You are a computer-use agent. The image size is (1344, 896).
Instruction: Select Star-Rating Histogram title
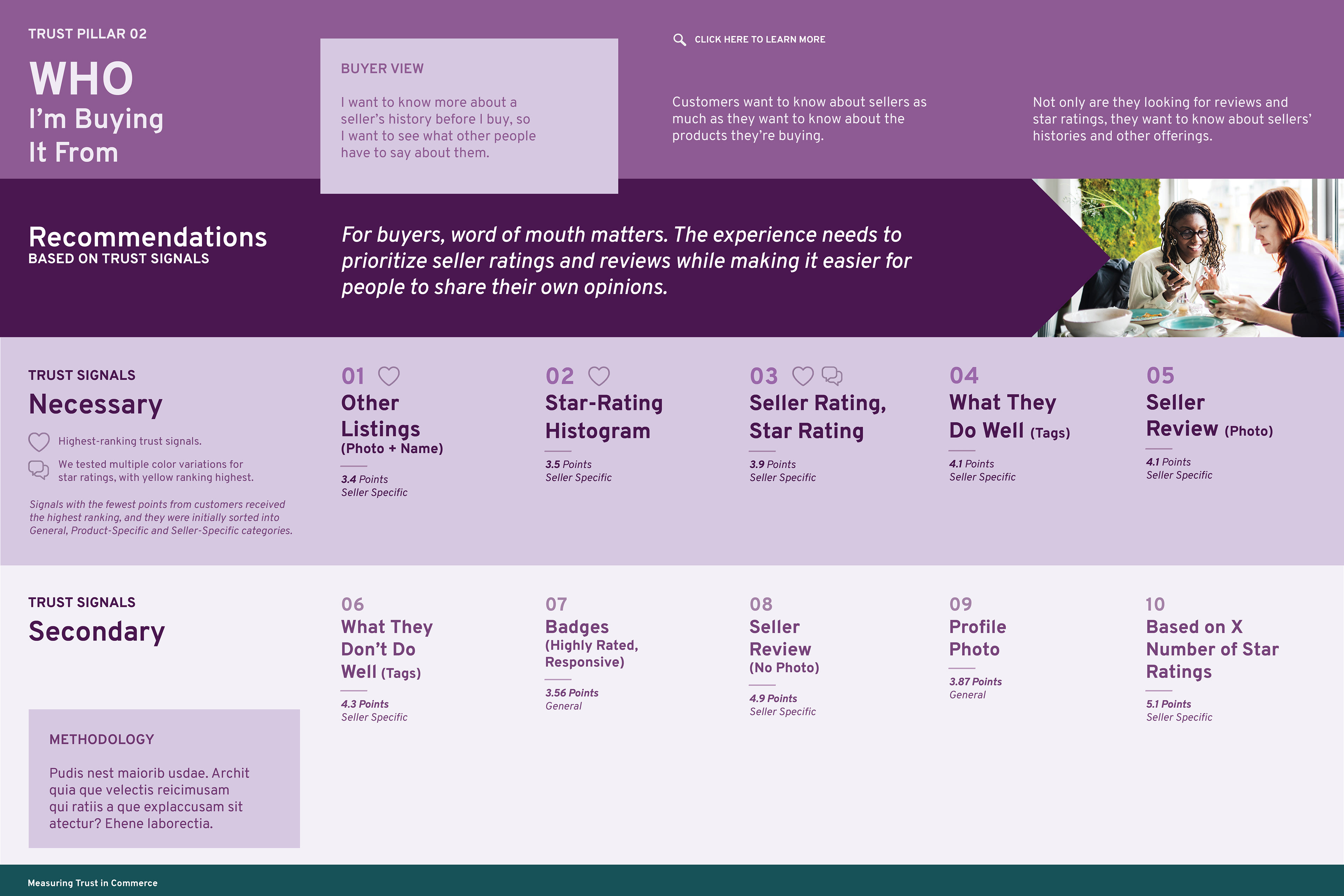pos(604,416)
